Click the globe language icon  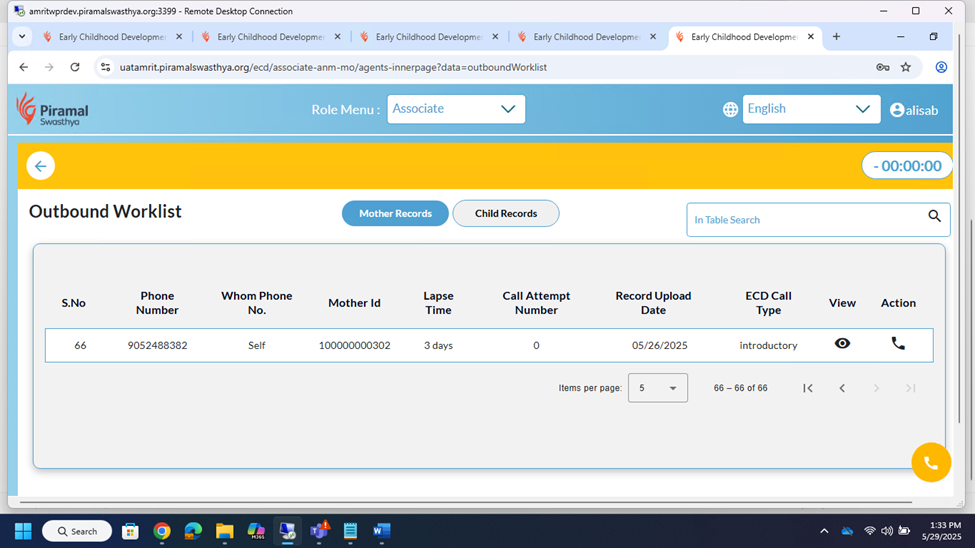(x=730, y=109)
